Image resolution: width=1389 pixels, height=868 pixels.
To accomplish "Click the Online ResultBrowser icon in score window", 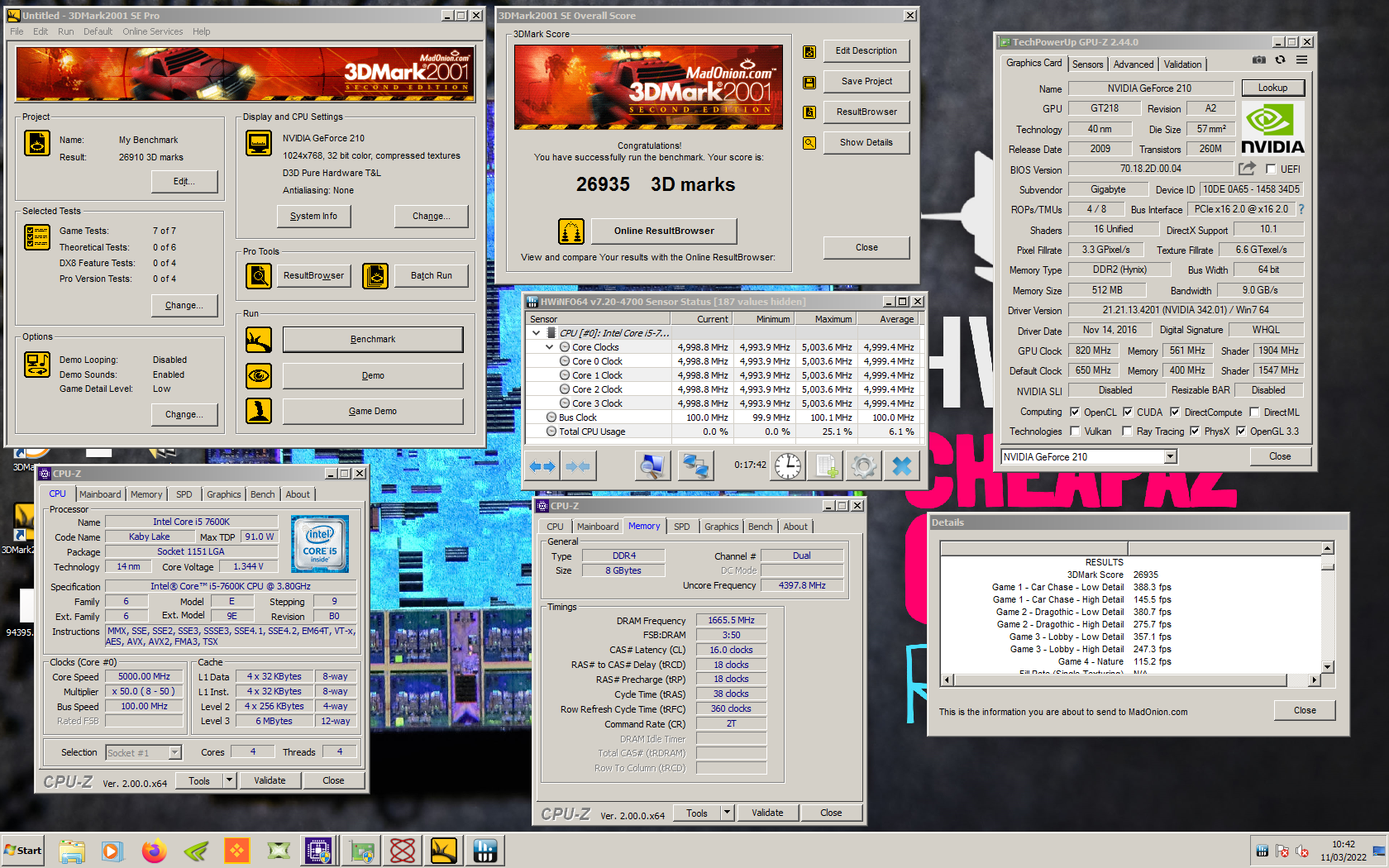I will pos(571,231).
